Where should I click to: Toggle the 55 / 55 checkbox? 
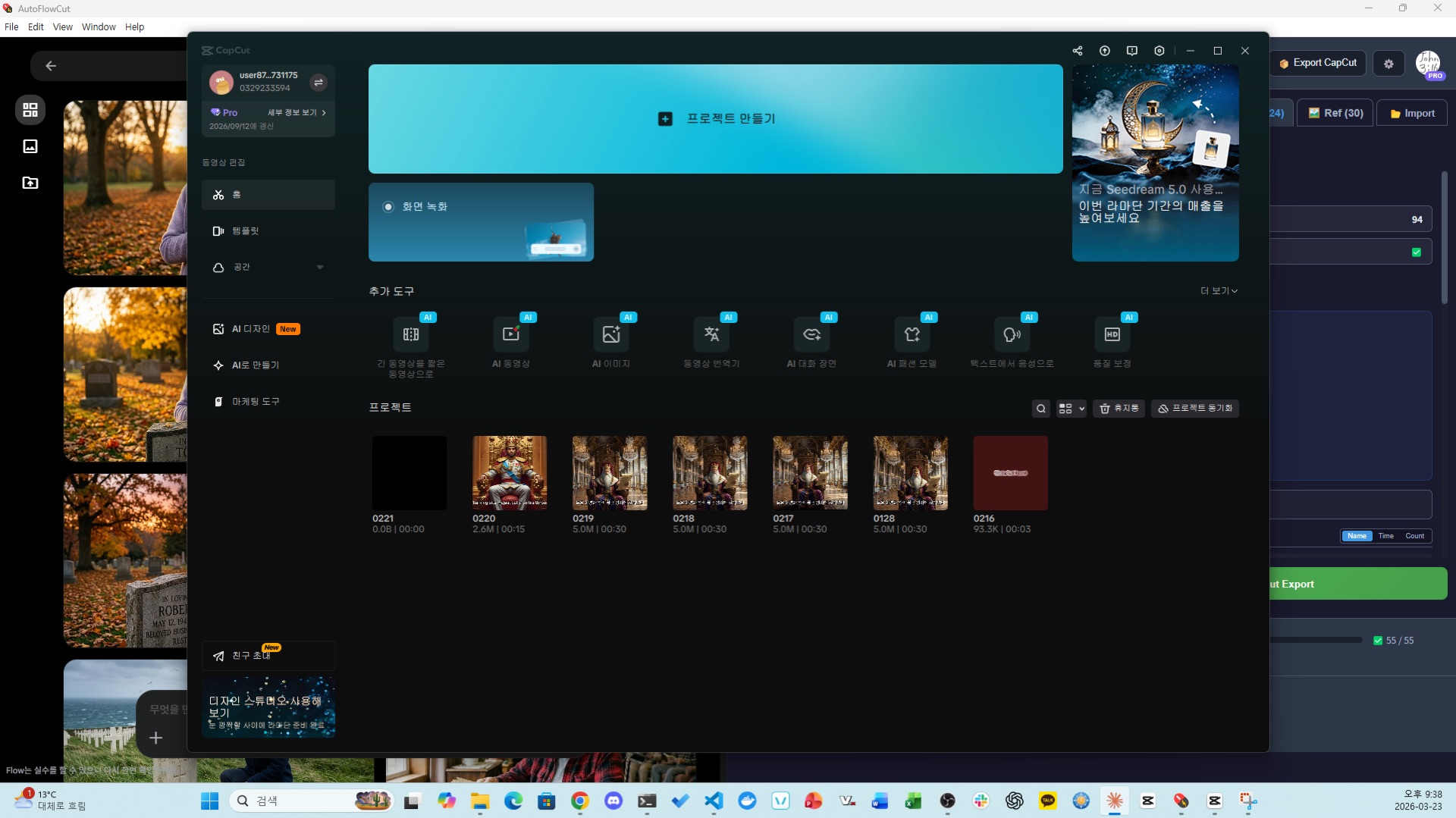(x=1378, y=641)
